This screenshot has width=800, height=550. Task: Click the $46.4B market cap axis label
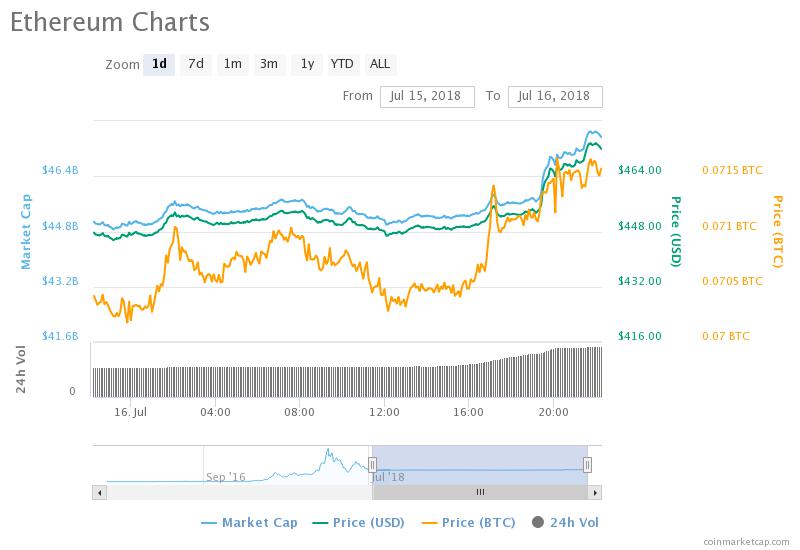point(60,170)
